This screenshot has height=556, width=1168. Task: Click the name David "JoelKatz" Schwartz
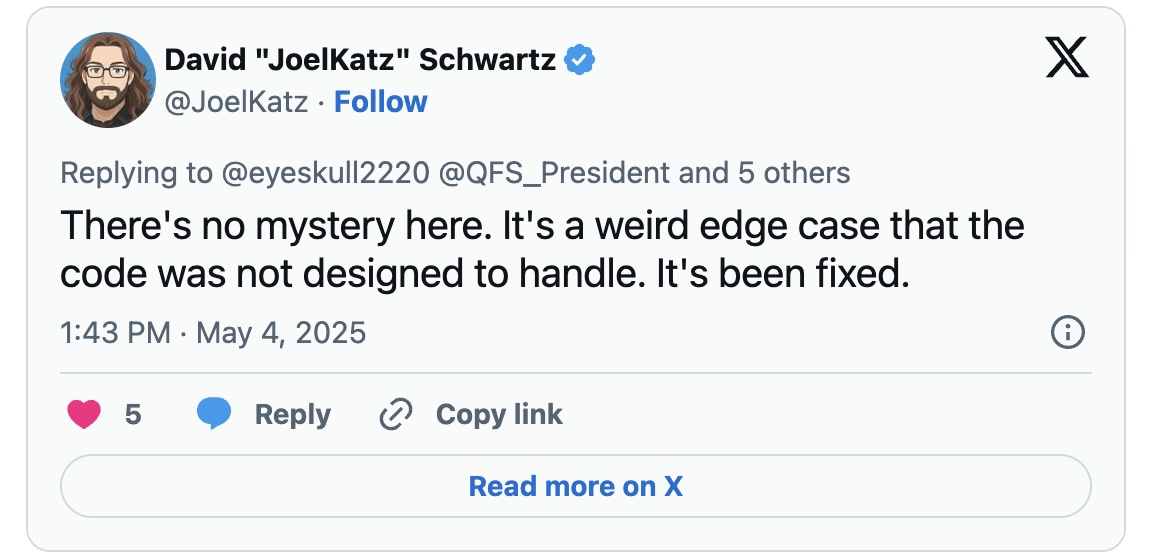click(x=360, y=60)
